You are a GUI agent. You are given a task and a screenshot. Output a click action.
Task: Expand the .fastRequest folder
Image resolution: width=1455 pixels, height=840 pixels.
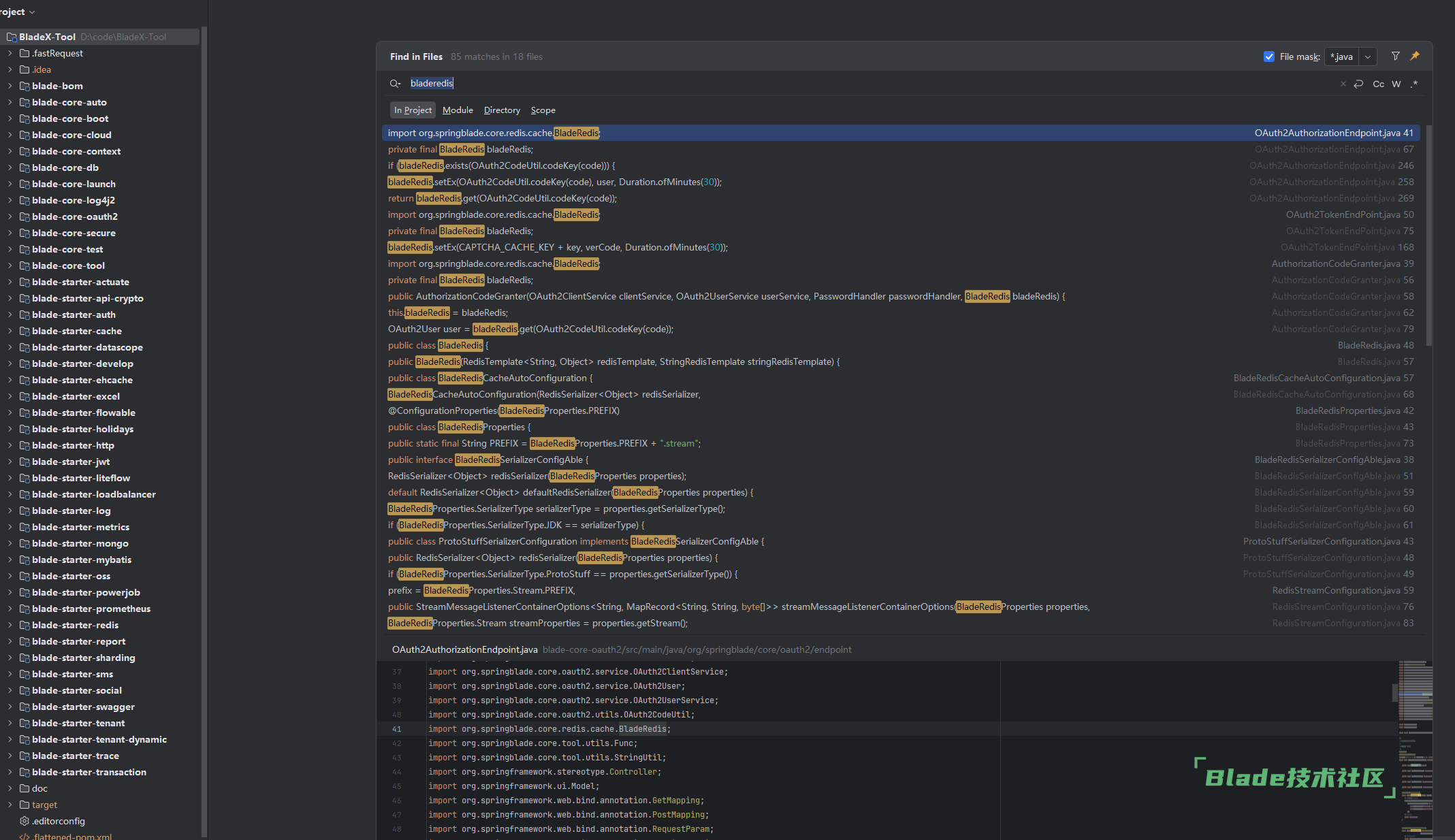click(10, 53)
